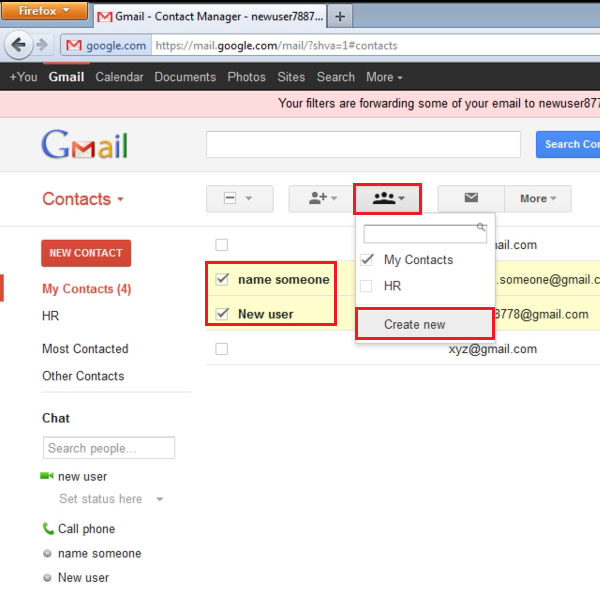Check the HR group checkbox in dropdown
This screenshot has width=600, height=600.
click(x=366, y=286)
